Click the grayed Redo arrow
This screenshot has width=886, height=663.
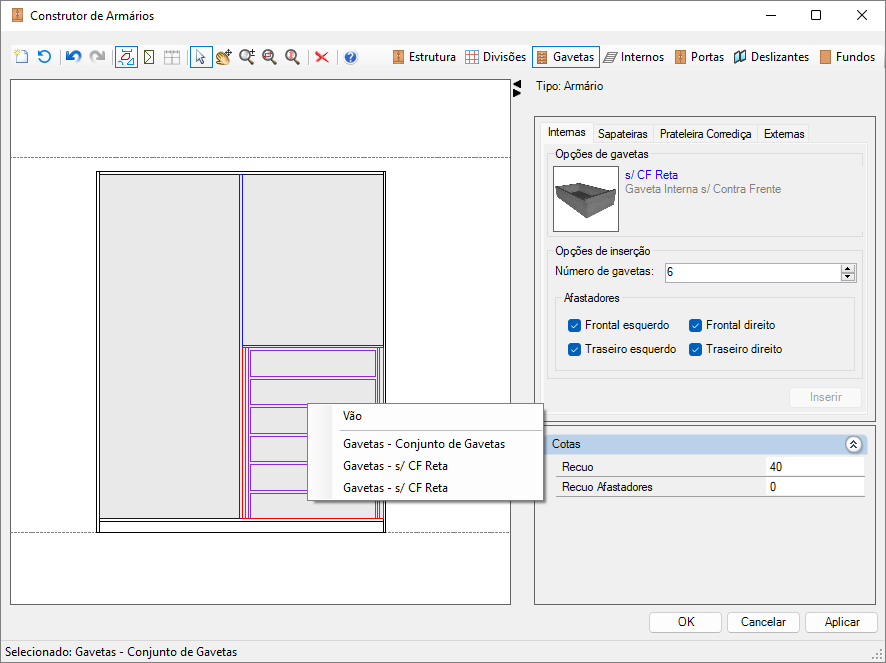pos(97,57)
